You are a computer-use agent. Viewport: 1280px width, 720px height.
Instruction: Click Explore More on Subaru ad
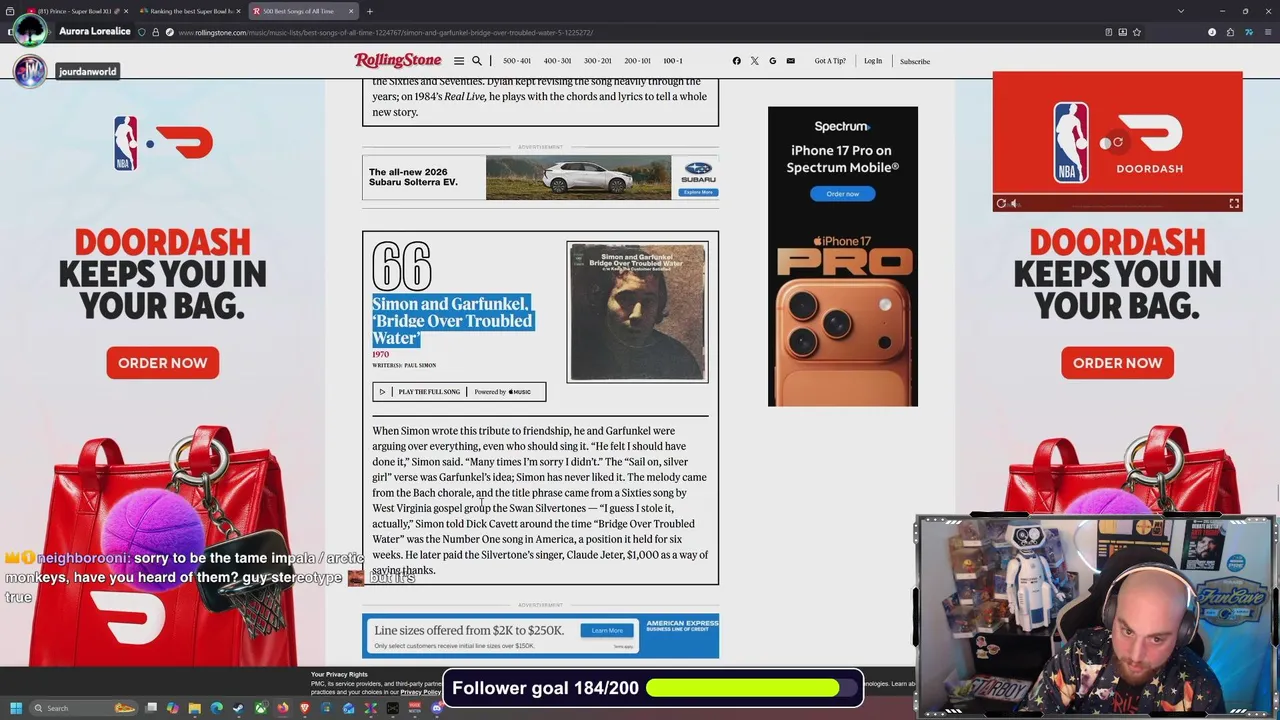click(x=697, y=192)
